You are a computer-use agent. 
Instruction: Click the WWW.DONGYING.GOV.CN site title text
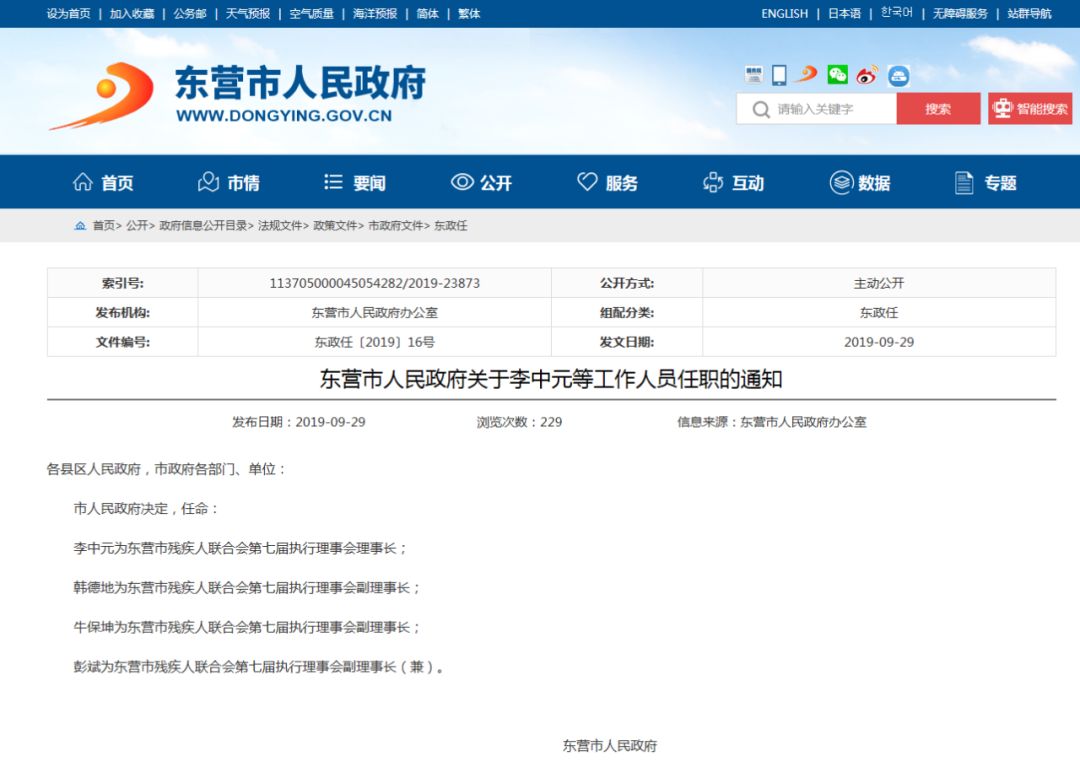[284, 116]
